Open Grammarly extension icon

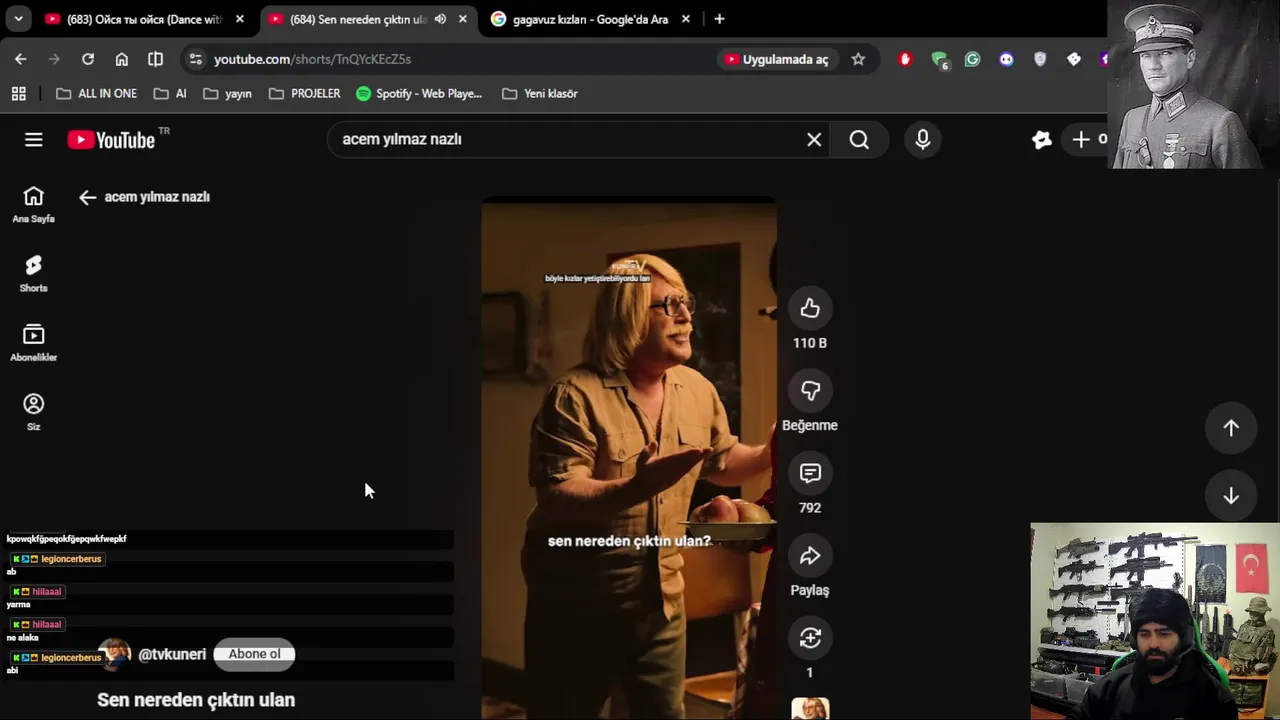[972, 59]
